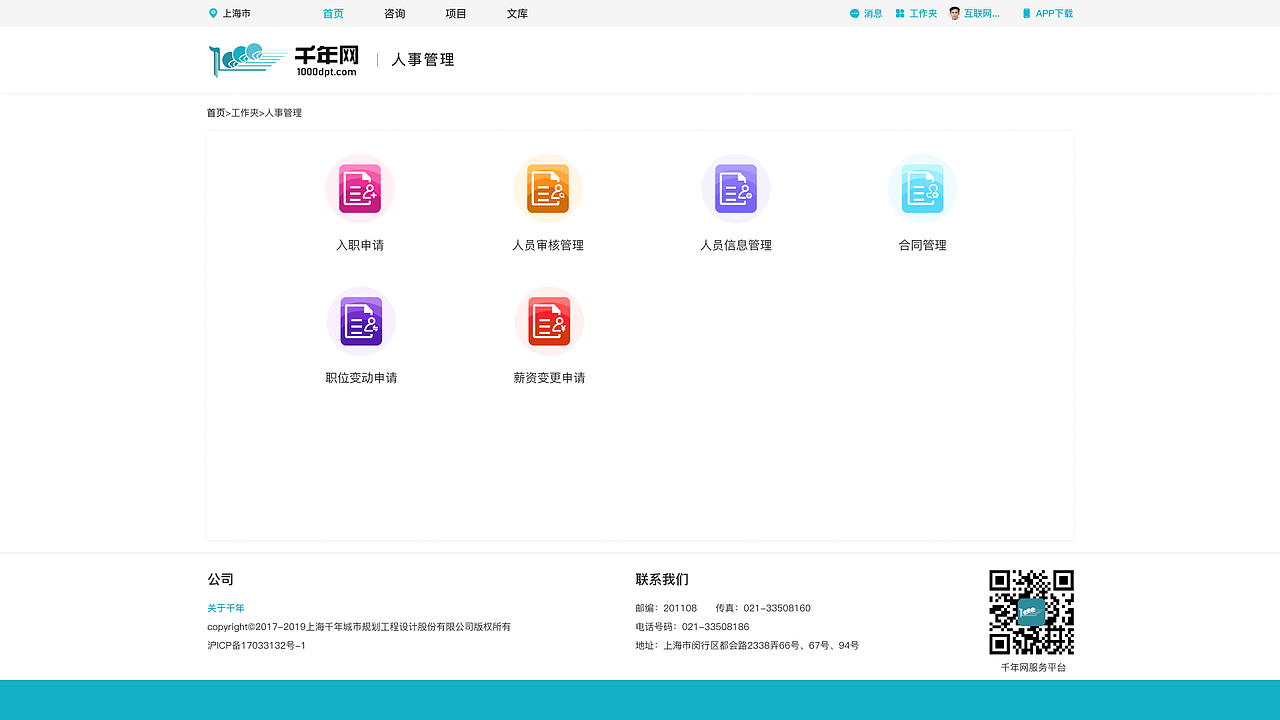
Task: Go to 首页 in the breadcrumb
Action: (x=216, y=113)
